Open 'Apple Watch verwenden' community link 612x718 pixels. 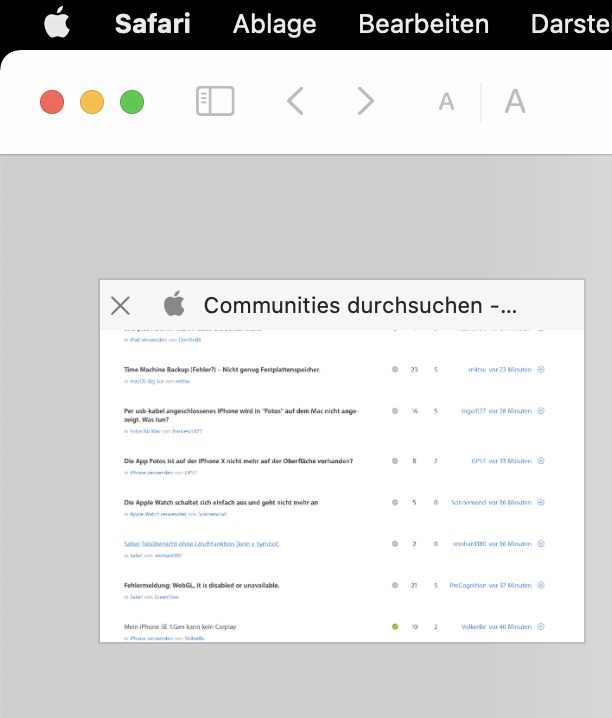click(158, 514)
